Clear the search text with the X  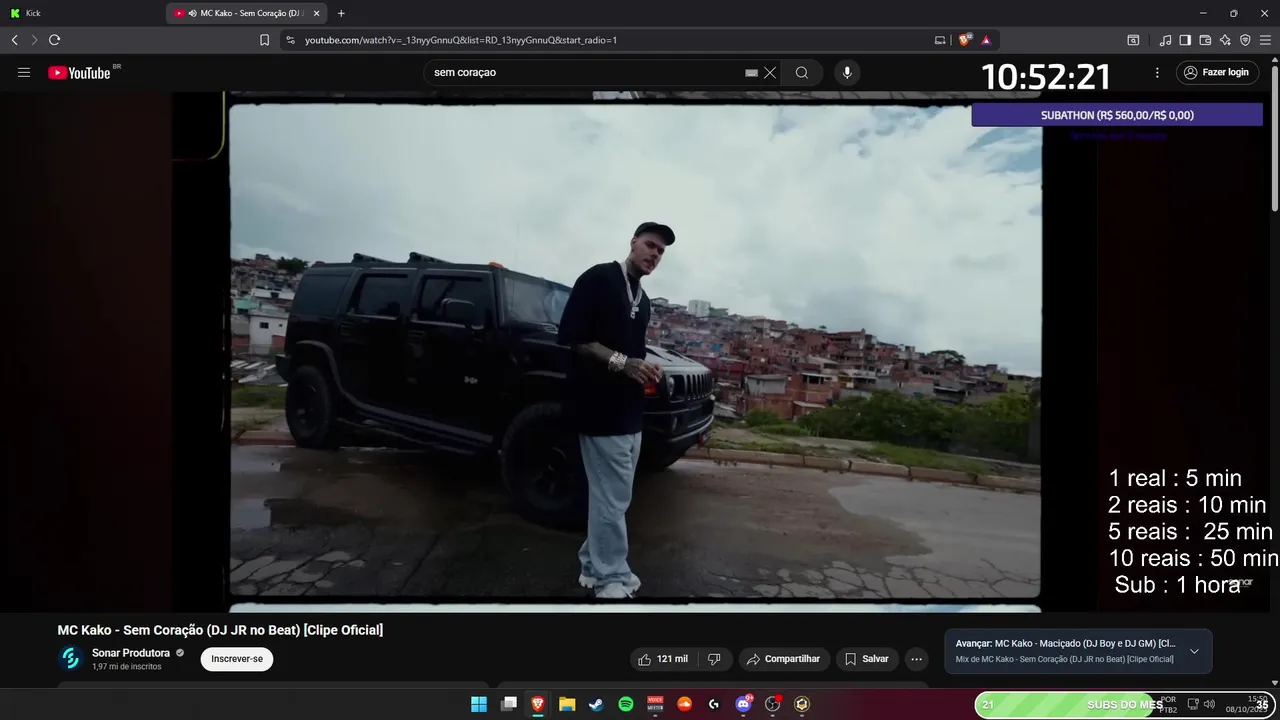770,72
